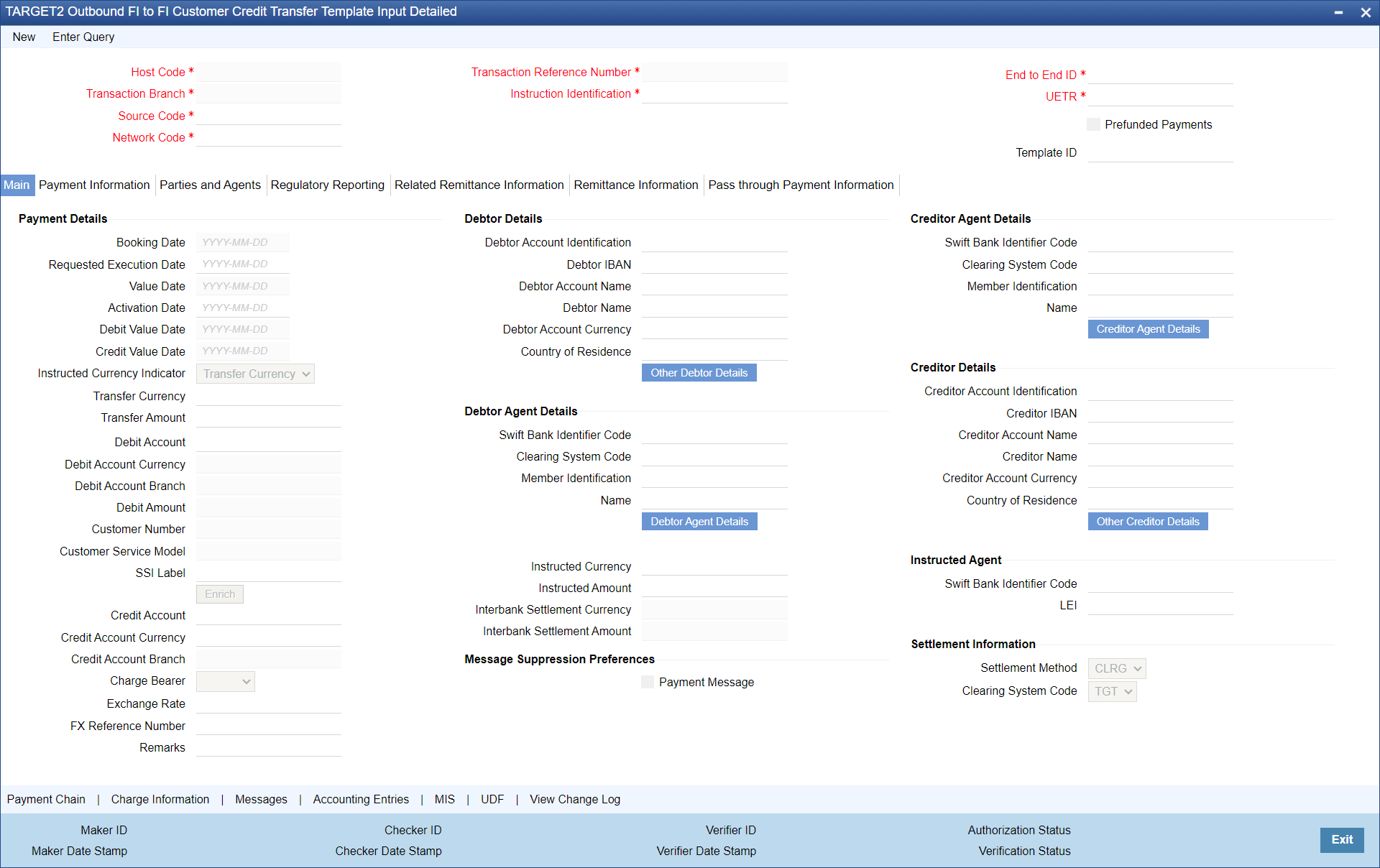Open the Clearing System Code TGT dropdown
Viewport: 1380px width, 868px height.
1113,691
